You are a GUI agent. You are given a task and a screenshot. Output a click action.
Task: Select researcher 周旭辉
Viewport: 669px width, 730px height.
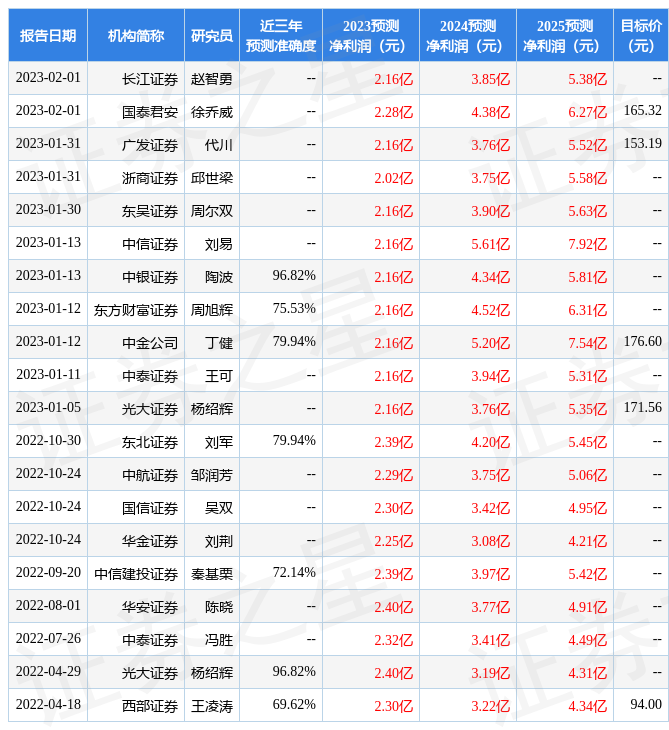212,311
